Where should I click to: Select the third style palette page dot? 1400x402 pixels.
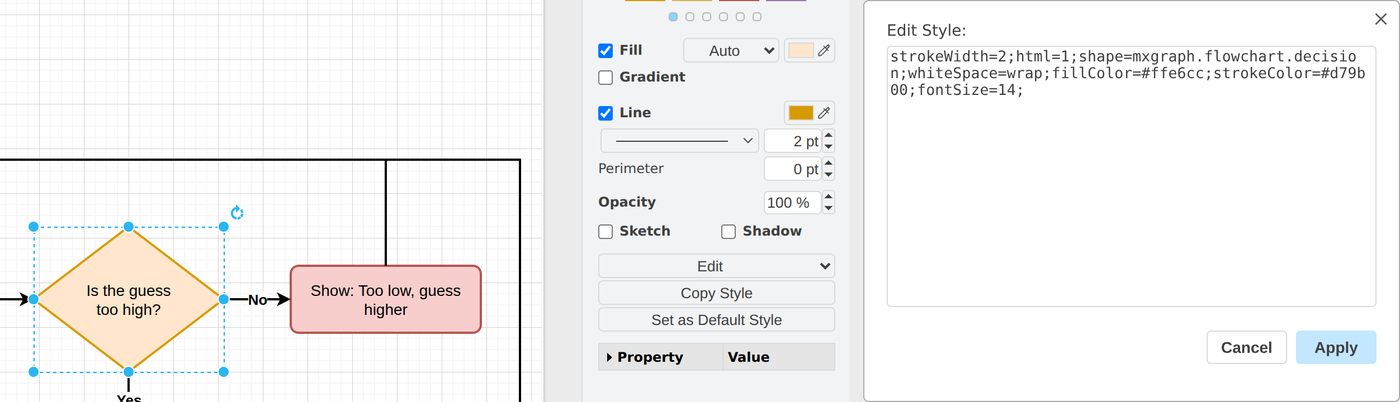pyautogui.click(x=707, y=17)
